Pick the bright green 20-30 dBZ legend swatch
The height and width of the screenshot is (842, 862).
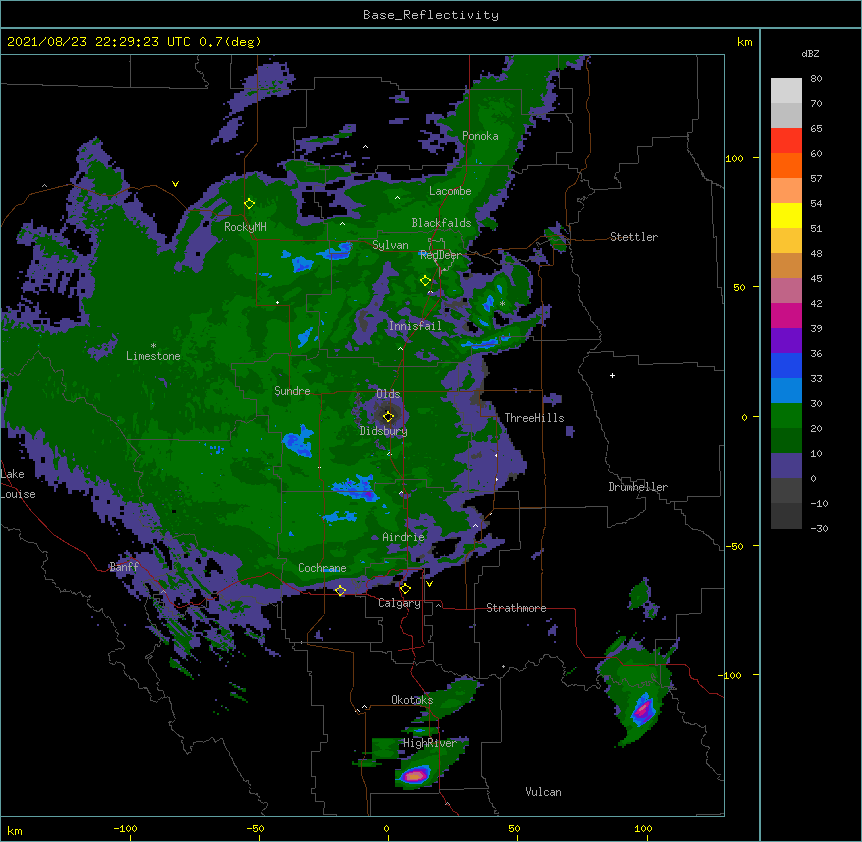click(x=786, y=416)
